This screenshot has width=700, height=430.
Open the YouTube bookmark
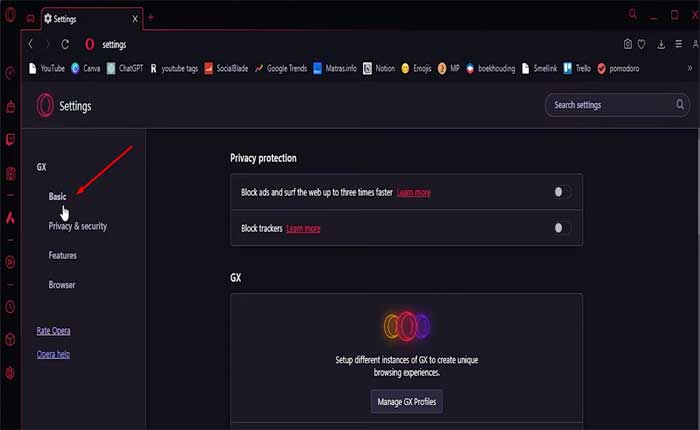click(x=47, y=68)
